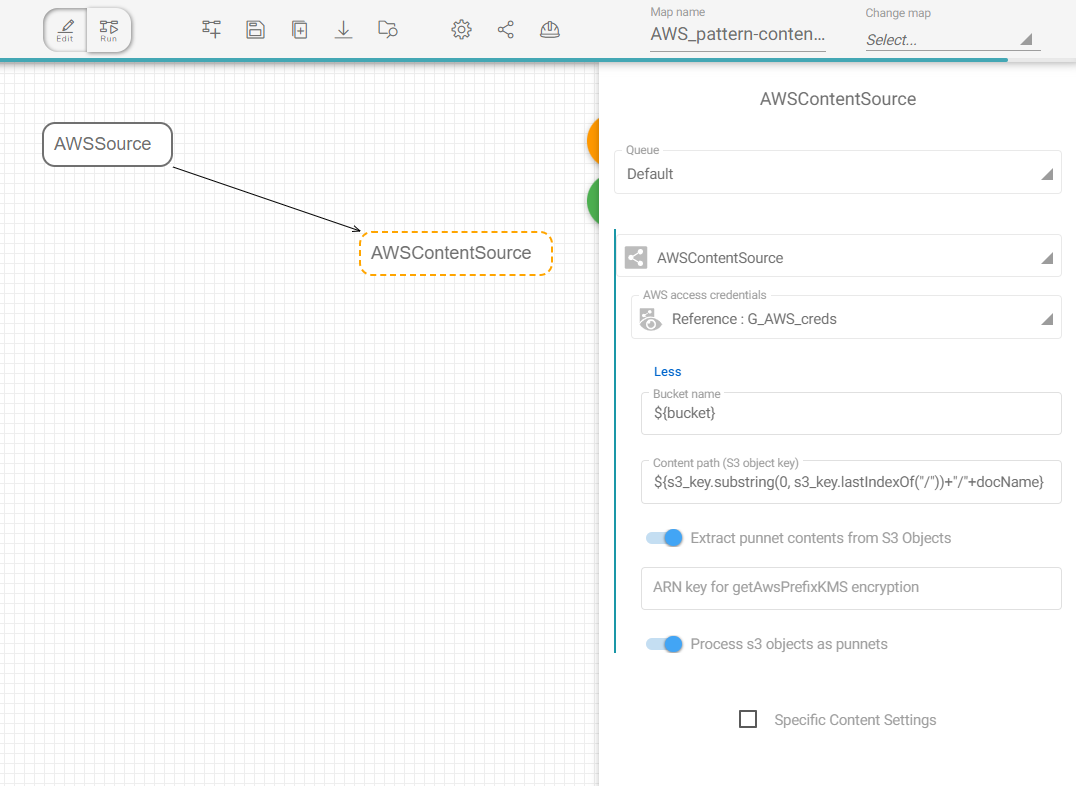Toggle Process s3 objects as punnets

click(664, 644)
